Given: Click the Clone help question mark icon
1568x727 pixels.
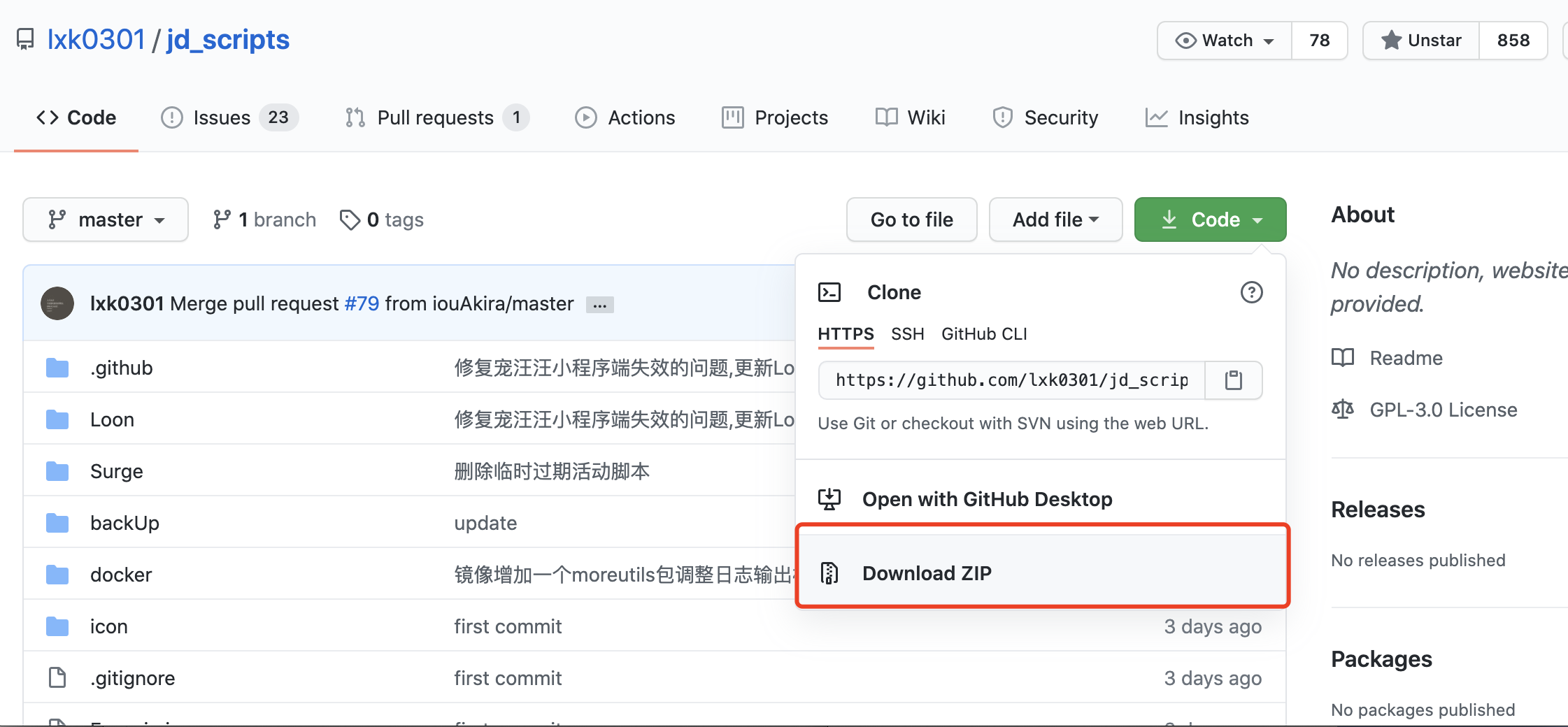Looking at the screenshot, I should pos(1251,292).
